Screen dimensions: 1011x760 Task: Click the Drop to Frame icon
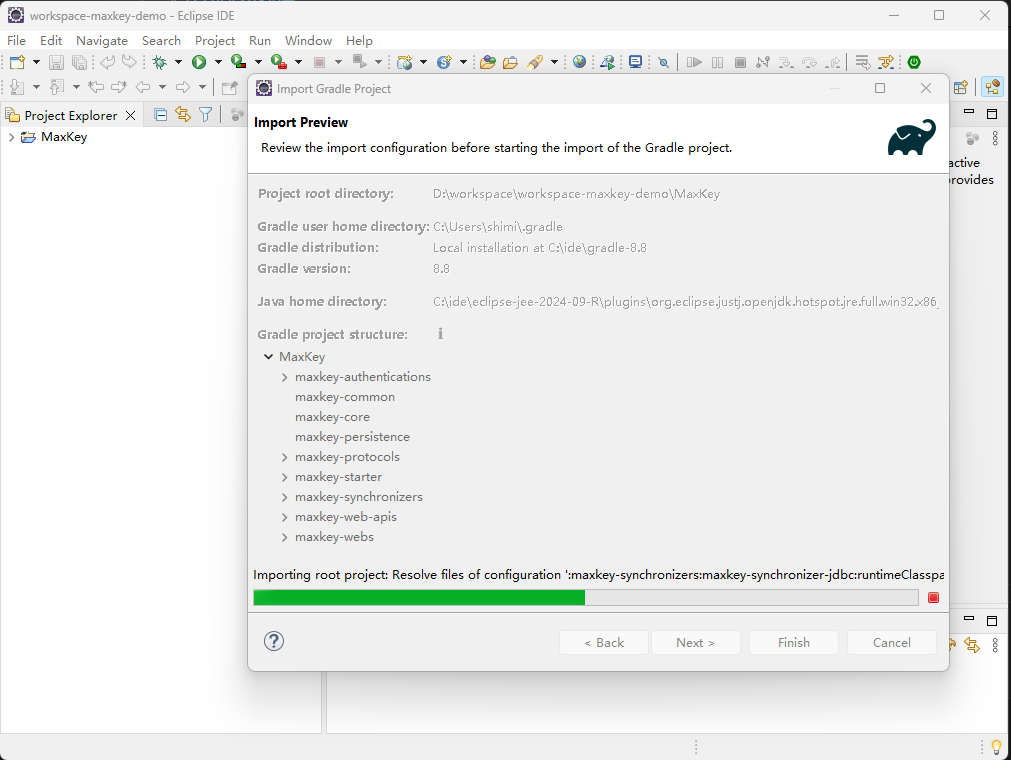tap(863, 63)
